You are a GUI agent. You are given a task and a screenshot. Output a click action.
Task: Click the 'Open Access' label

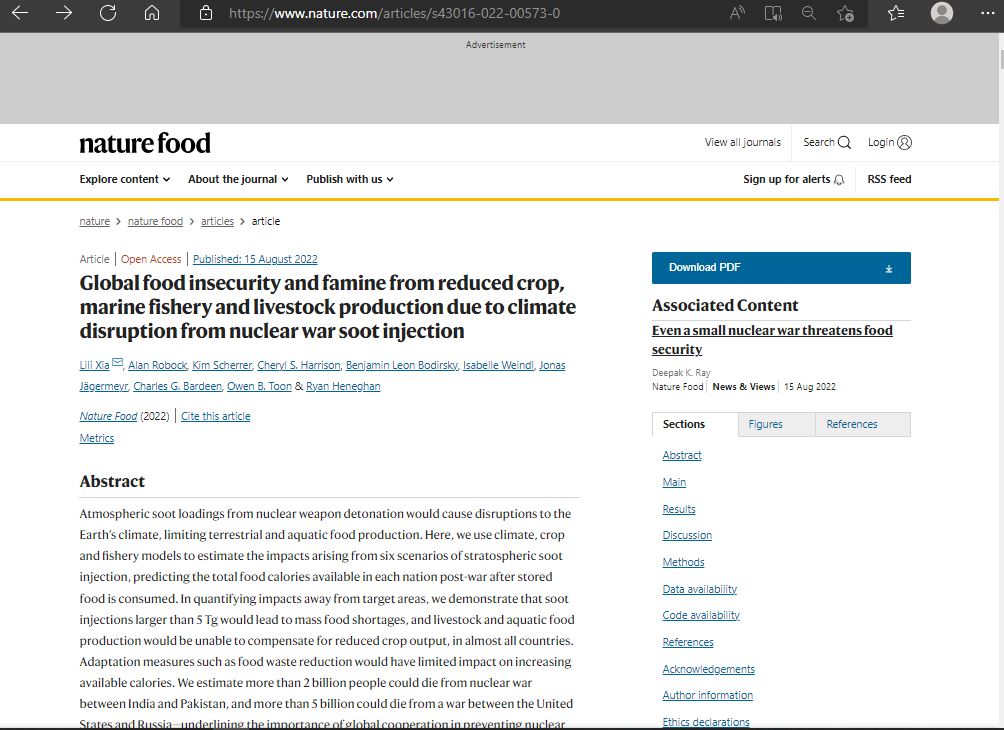151,259
